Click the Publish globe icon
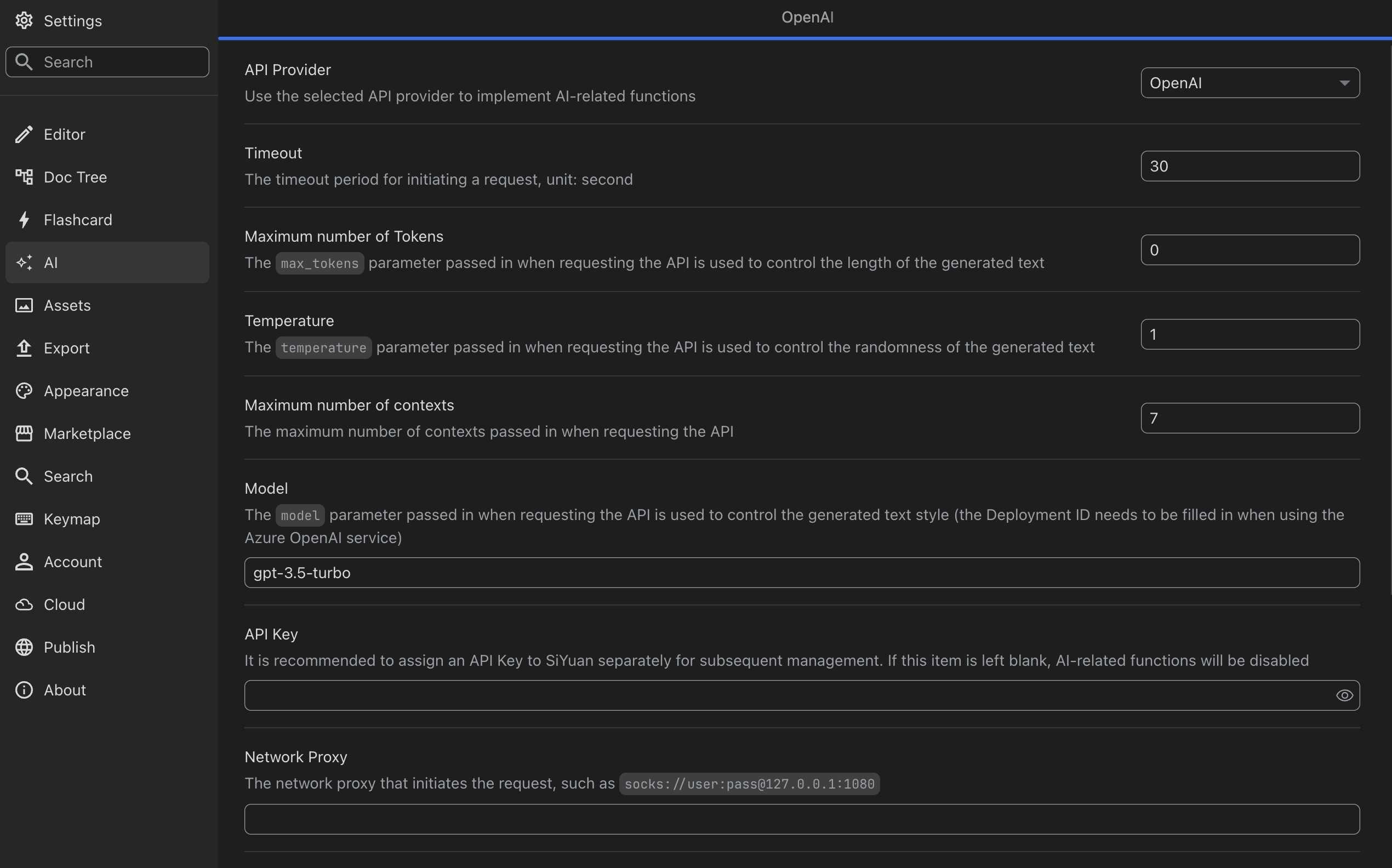1392x868 pixels. click(x=24, y=647)
